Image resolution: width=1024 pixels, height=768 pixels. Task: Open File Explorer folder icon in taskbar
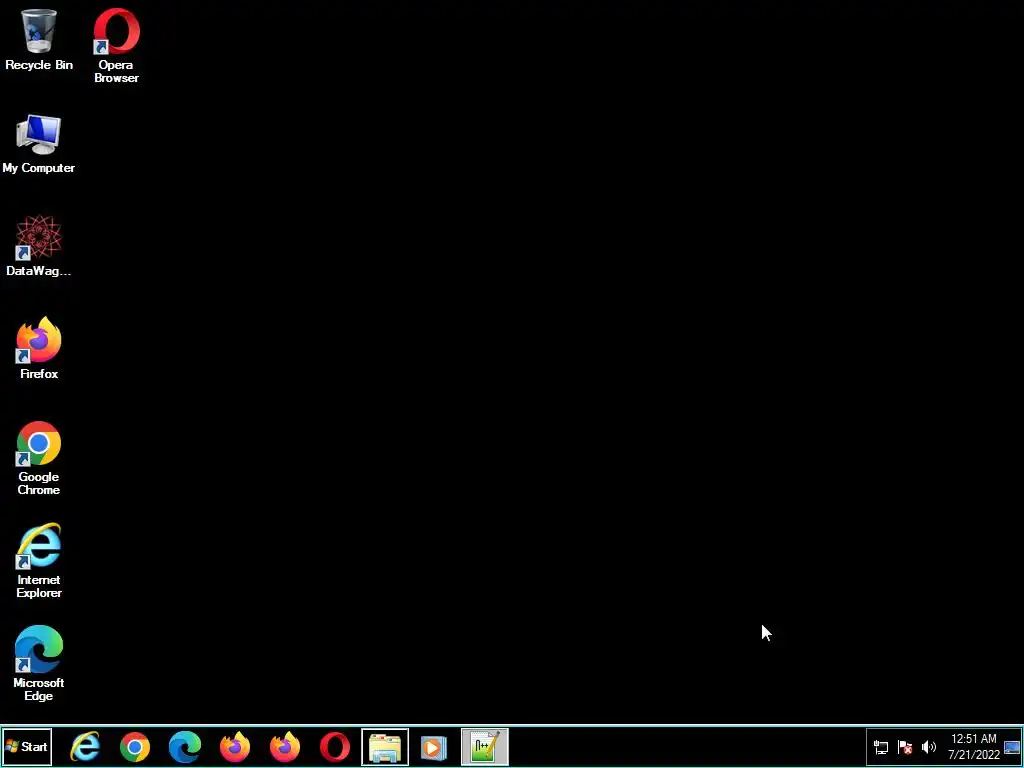[x=385, y=746]
